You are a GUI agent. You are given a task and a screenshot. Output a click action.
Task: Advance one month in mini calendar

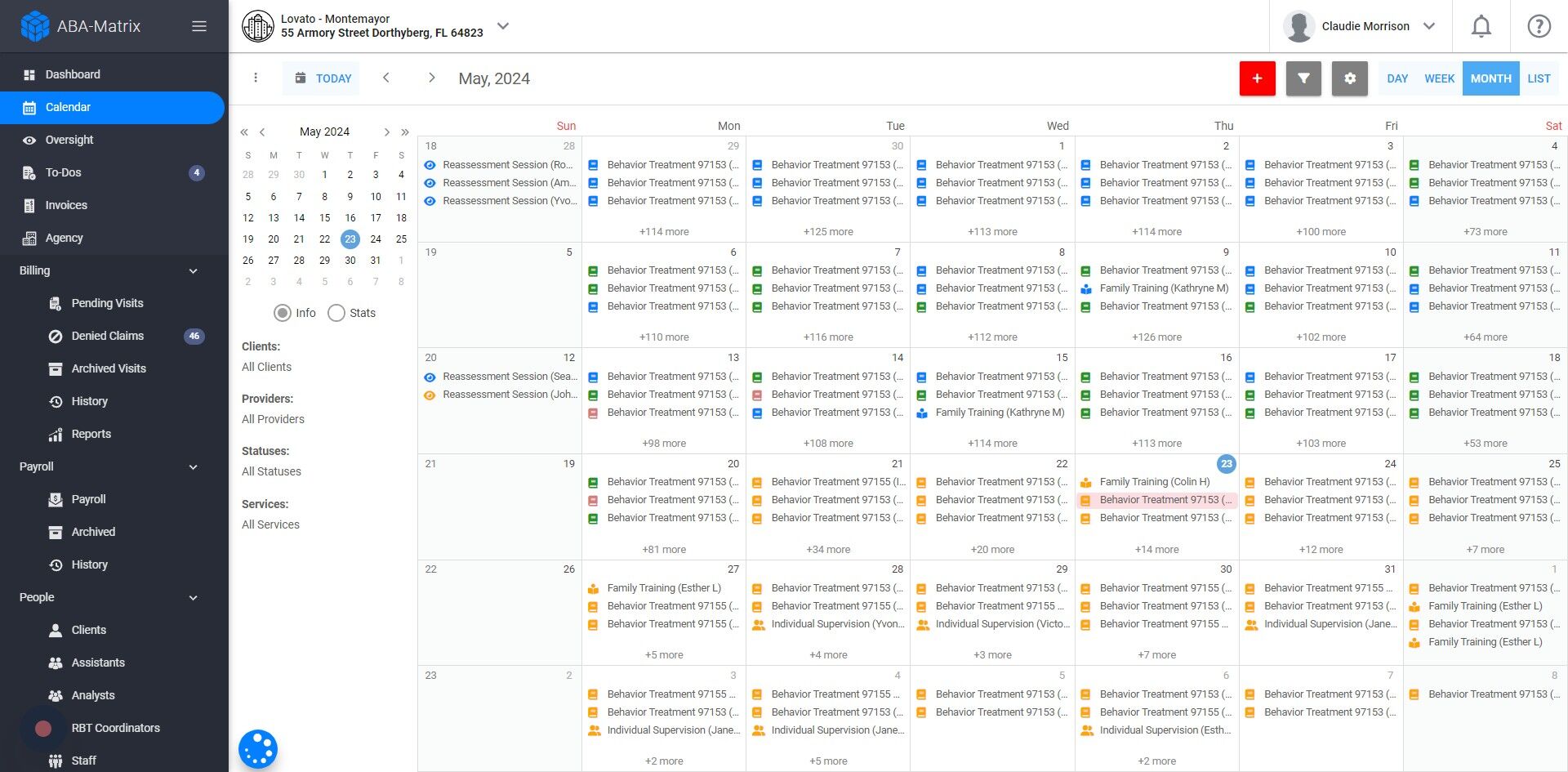(386, 132)
